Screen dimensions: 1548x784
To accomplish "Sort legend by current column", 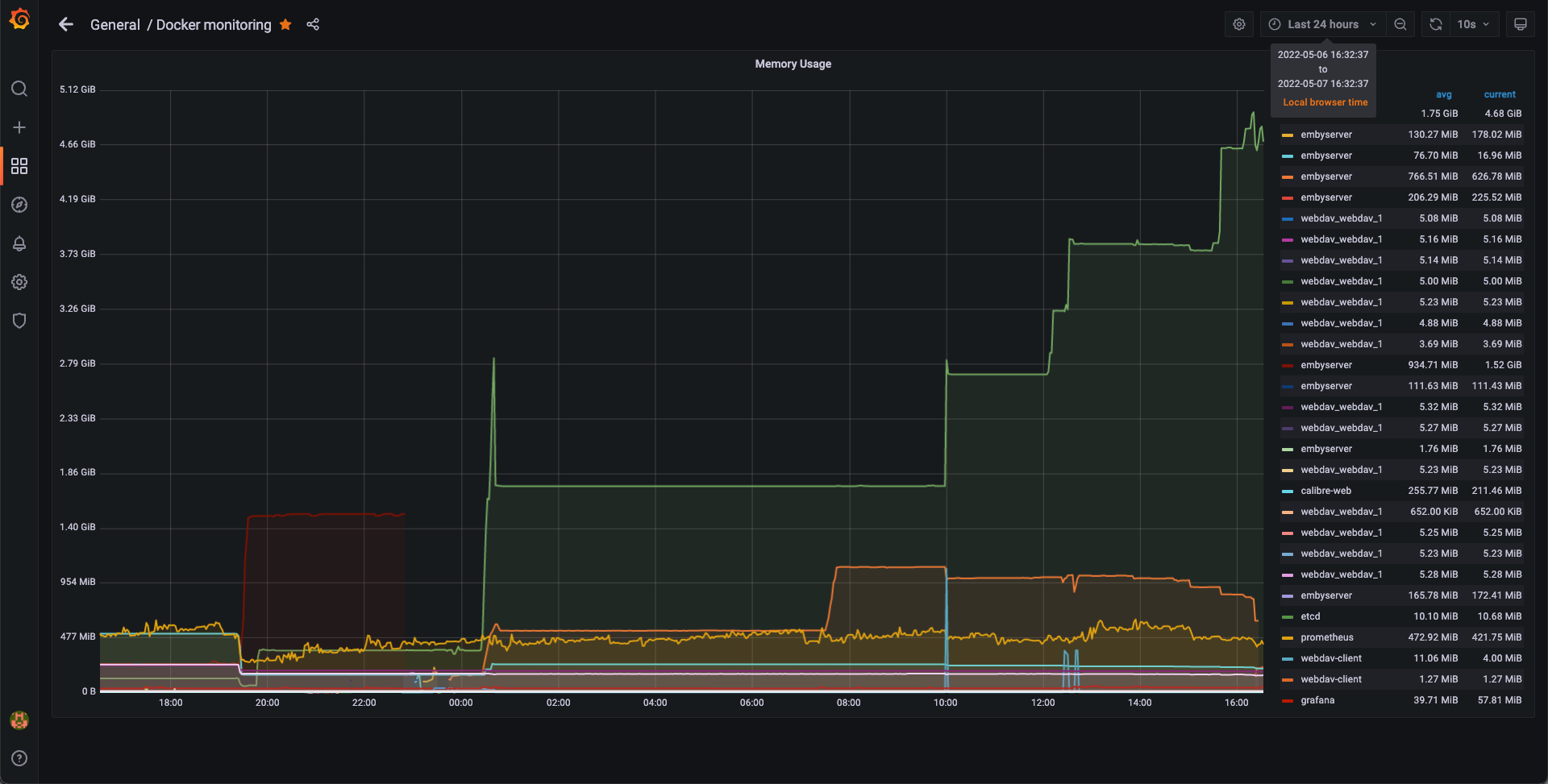I will point(1500,94).
